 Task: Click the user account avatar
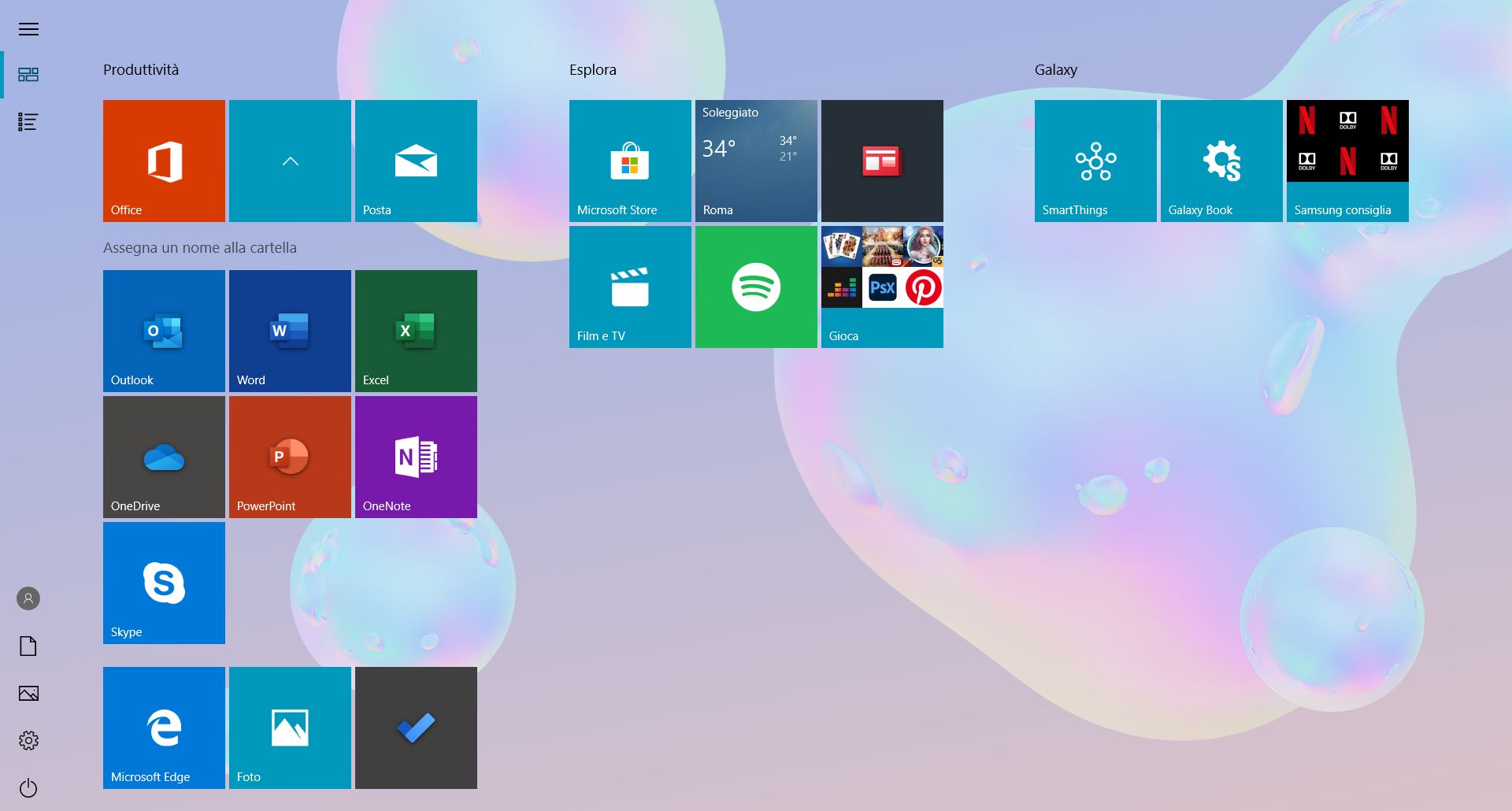click(28, 598)
